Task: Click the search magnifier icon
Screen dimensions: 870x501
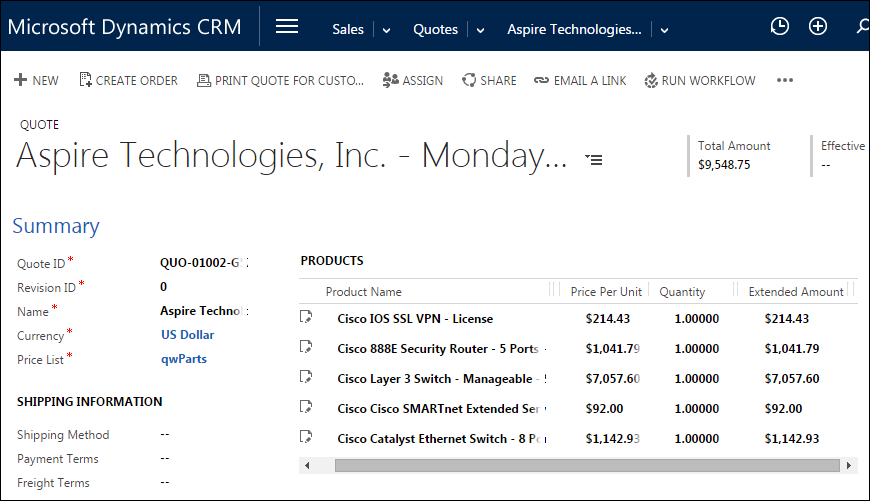Action: (861, 27)
